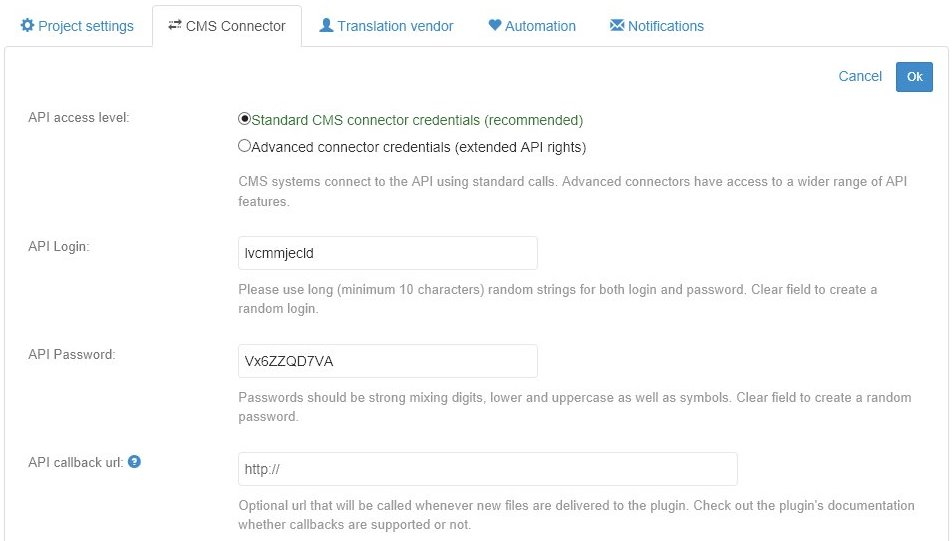
Task: Go to the Automation tab
Action: click(540, 26)
